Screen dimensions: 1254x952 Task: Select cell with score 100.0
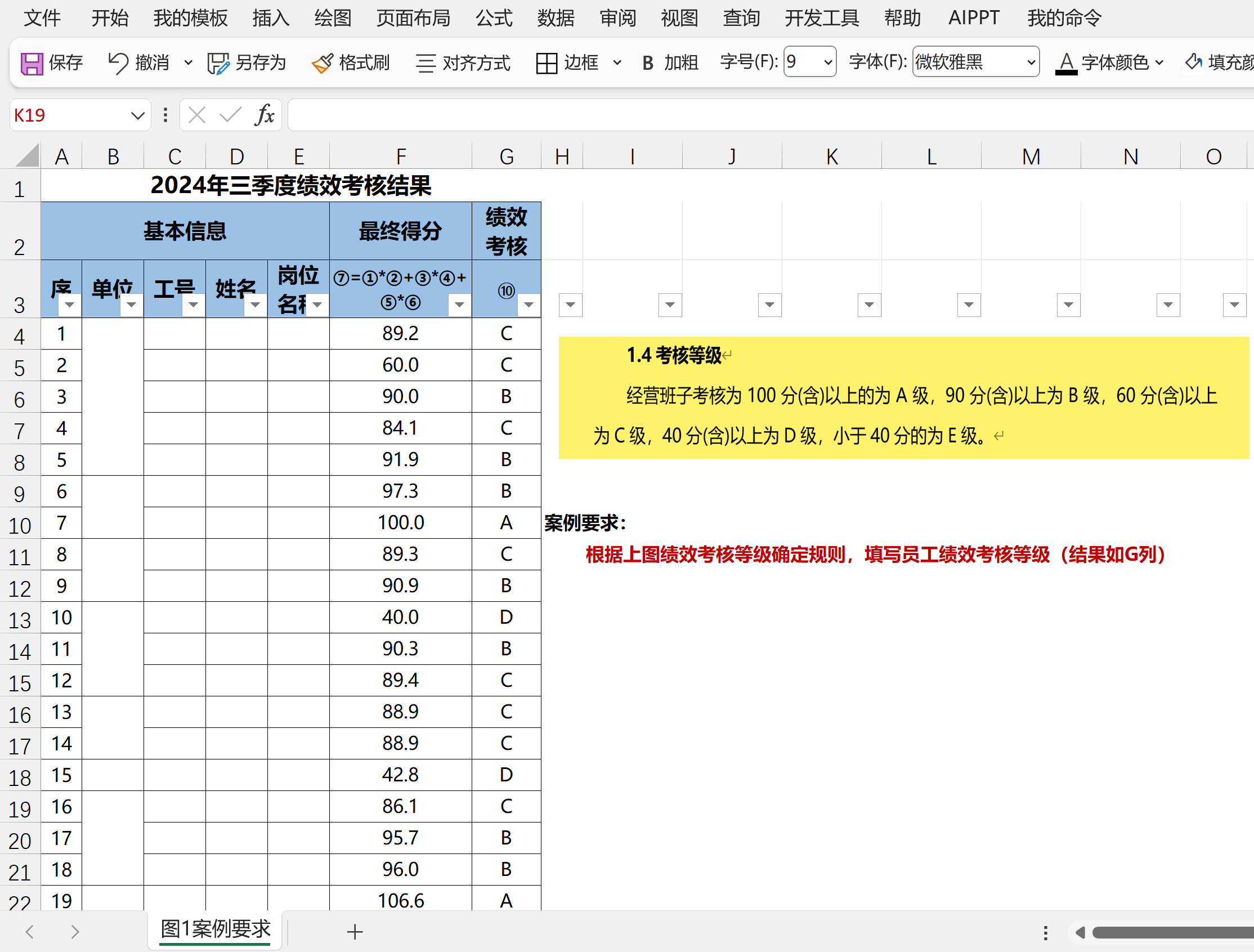tap(400, 523)
